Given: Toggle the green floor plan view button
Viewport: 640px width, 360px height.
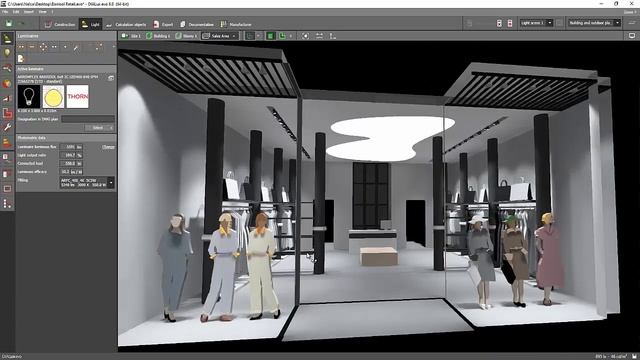Looking at the screenshot, I should coord(270,36).
